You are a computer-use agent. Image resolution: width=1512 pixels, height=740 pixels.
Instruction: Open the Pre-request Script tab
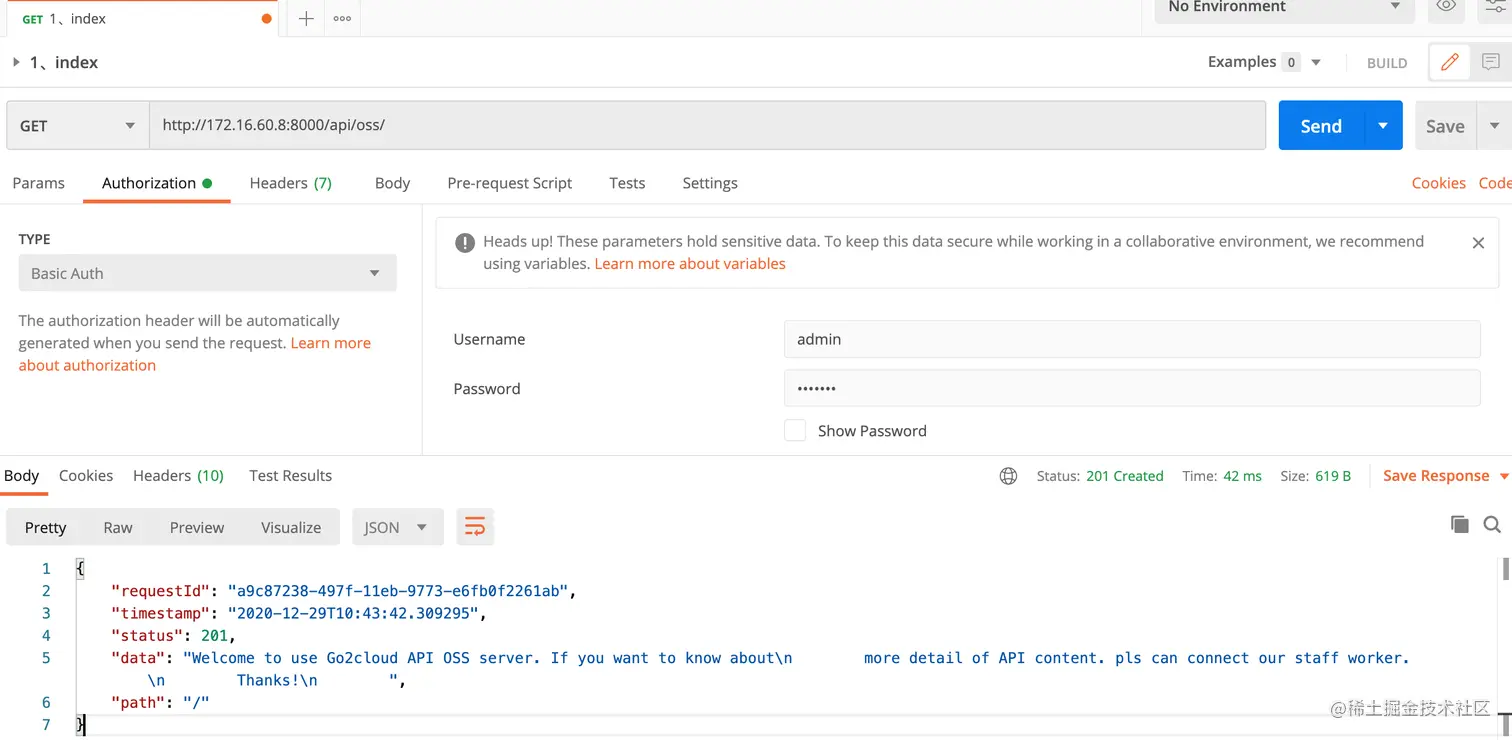pyautogui.click(x=510, y=183)
